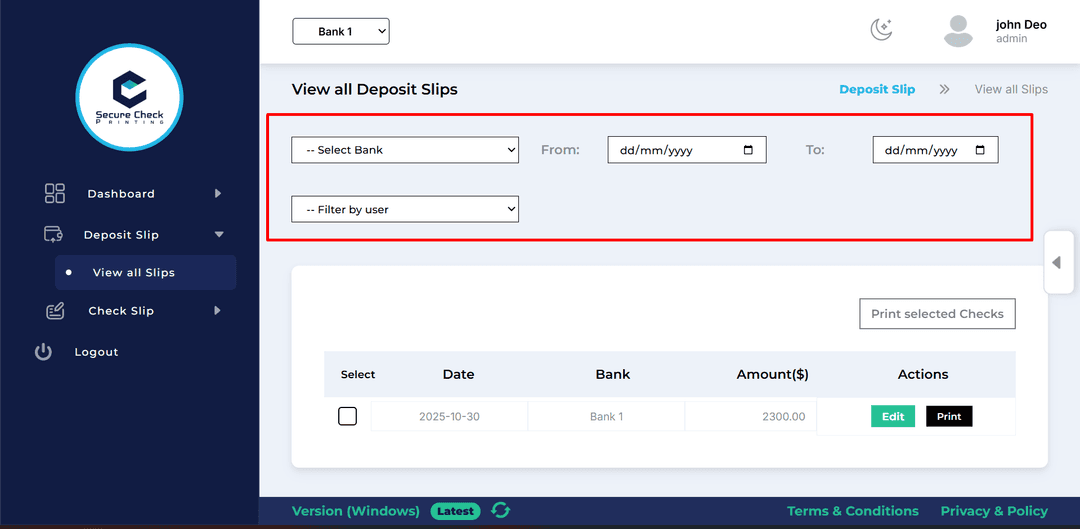The image size is (1080, 529).
Task: Open the Select Bank dropdown
Action: (405, 150)
